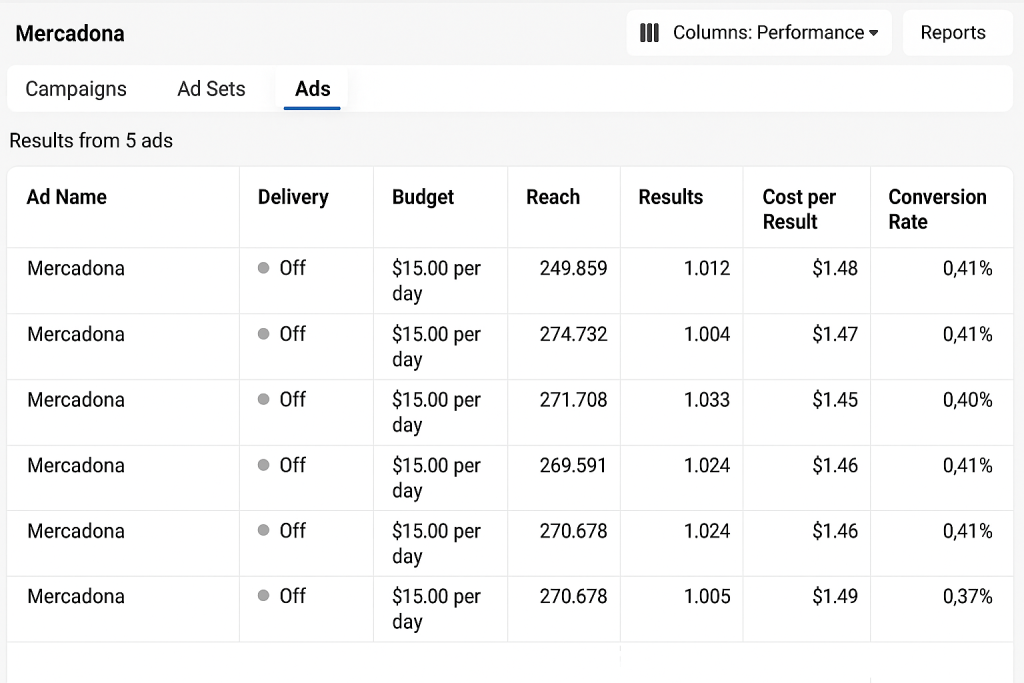Click the grey status dot in the $1.49 cost row
The width and height of the screenshot is (1024, 683).
point(264,596)
